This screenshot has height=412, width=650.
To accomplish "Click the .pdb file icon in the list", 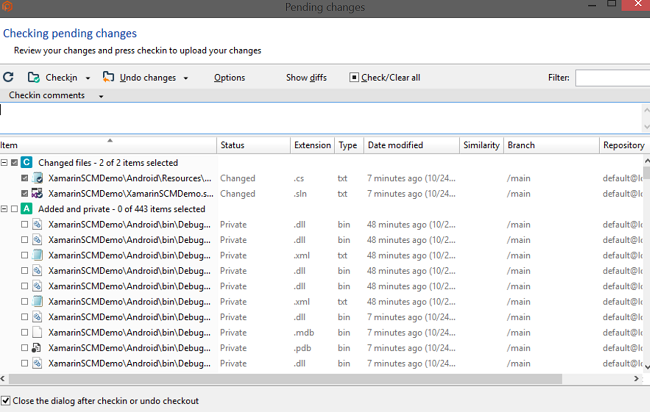I will pyautogui.click(x=37, y=348).
